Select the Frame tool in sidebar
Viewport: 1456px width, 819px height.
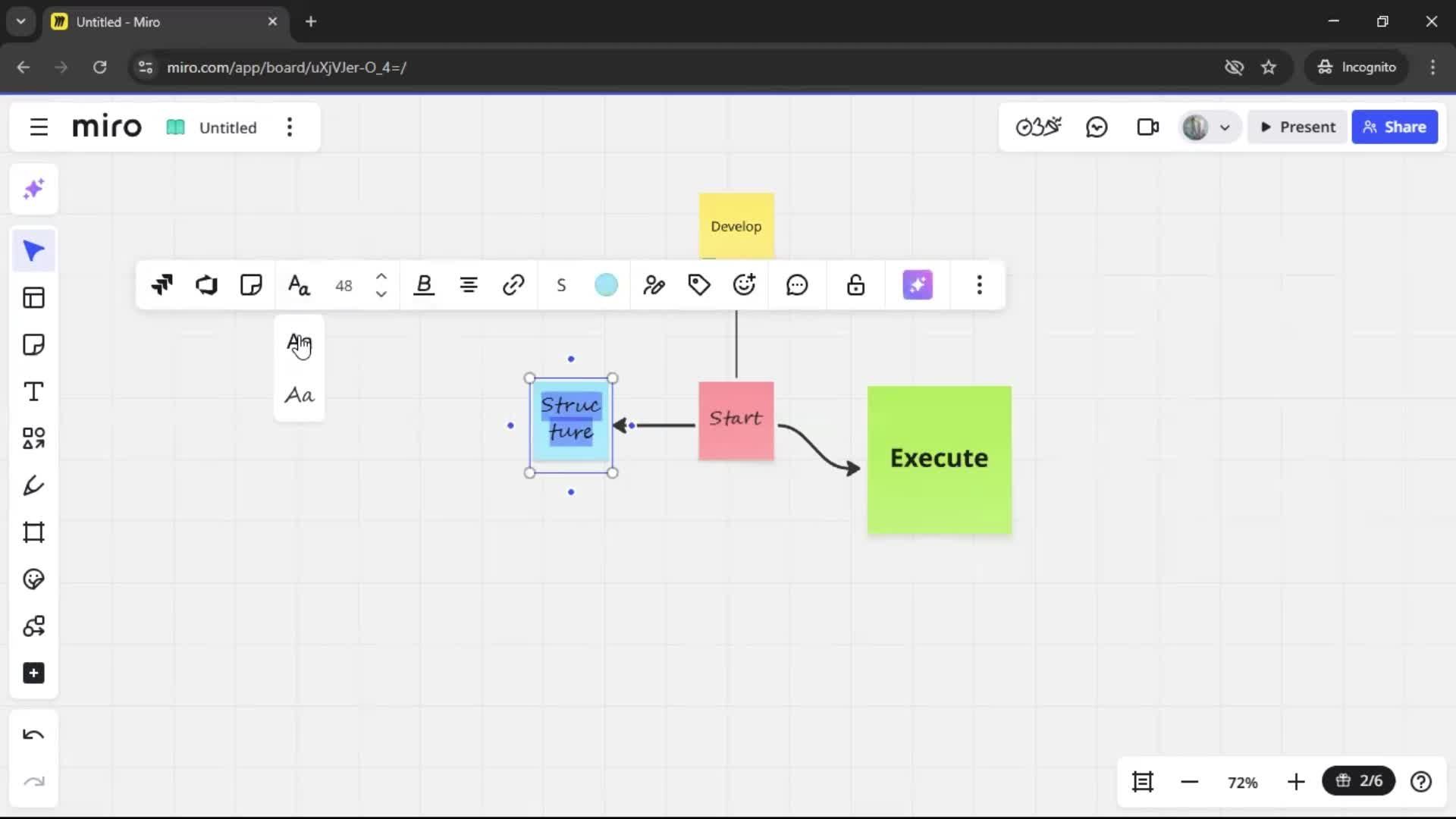click(33, 532)
